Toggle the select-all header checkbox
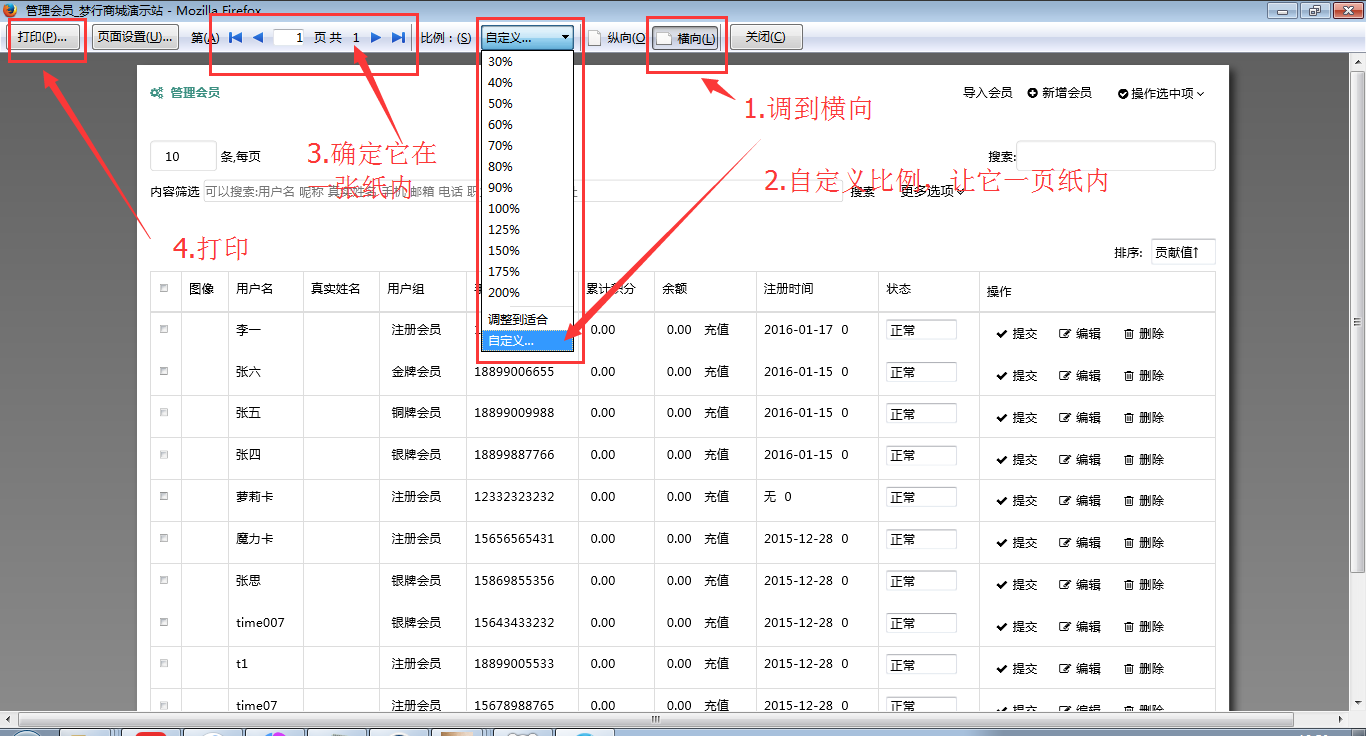The height and width of the screenshot is (736, 1366). 165,289
